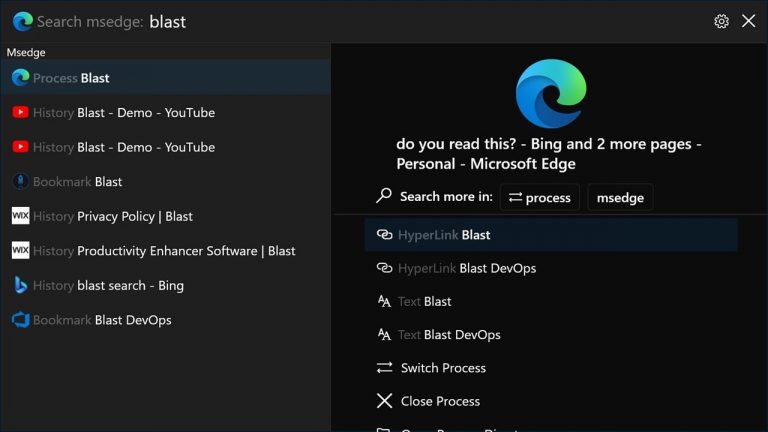Click Wix icon beside Privacy Policy entry
Viewport: 768px width, 432px height.
click(x=21, y=216)
